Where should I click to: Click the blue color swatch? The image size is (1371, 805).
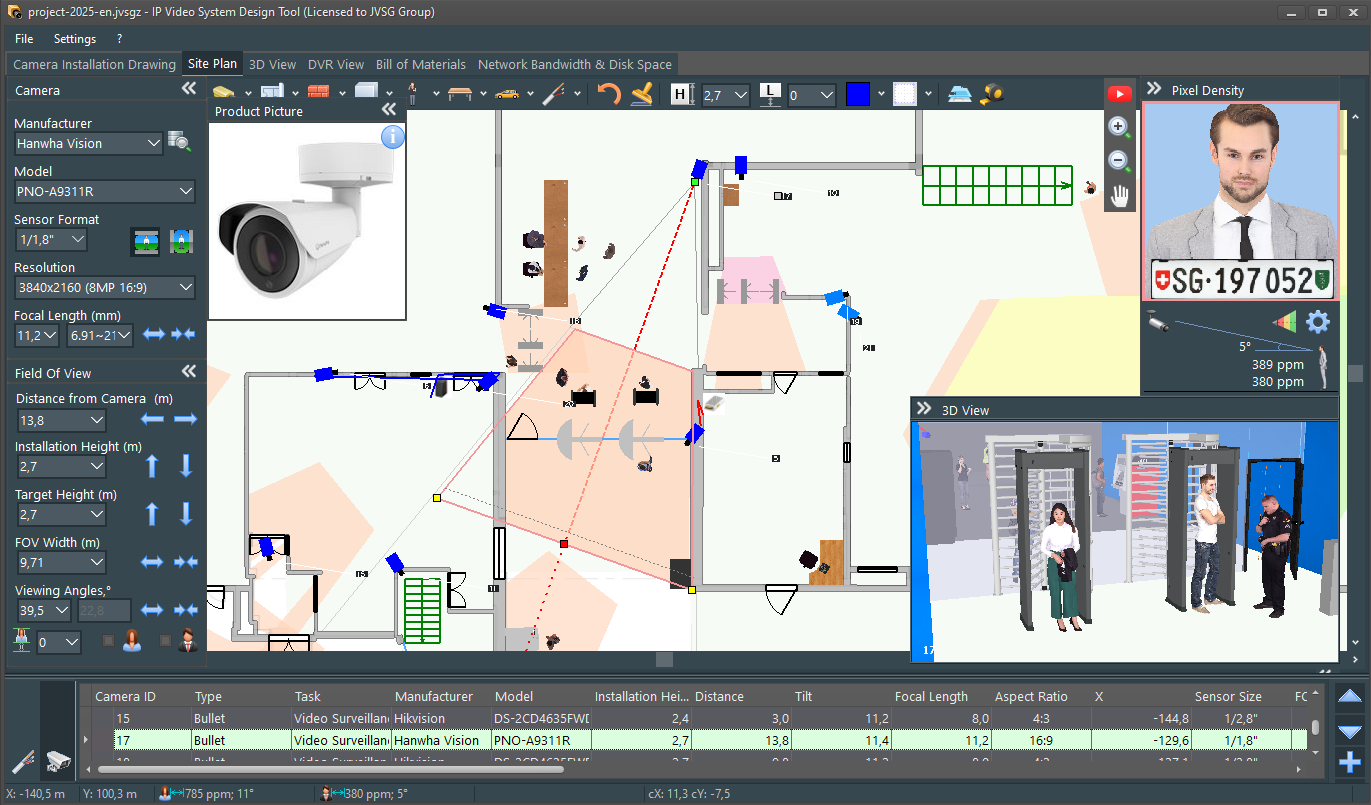point(858,94)
